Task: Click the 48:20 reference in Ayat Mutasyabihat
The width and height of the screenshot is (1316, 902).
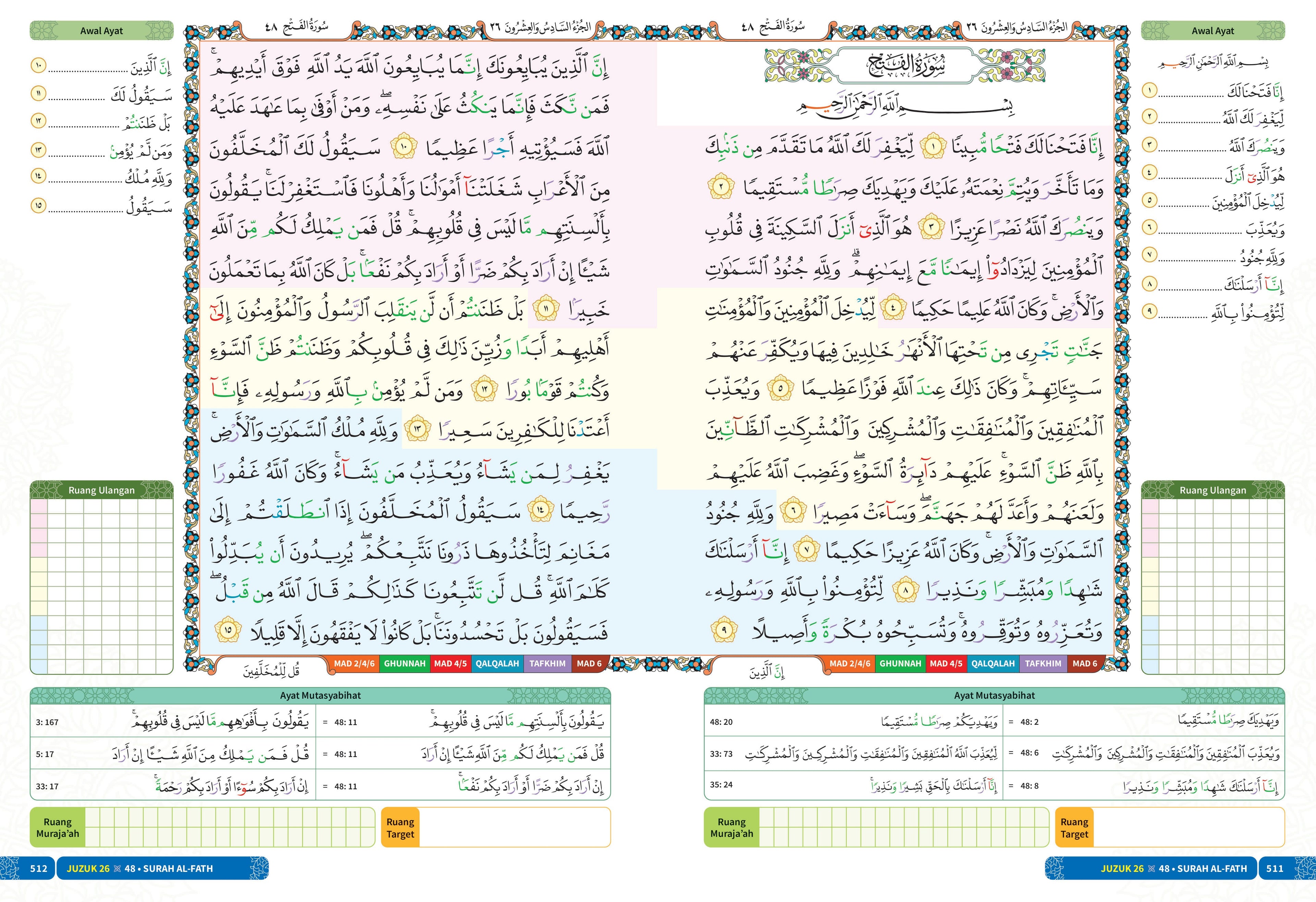Action: pos(721,722)
